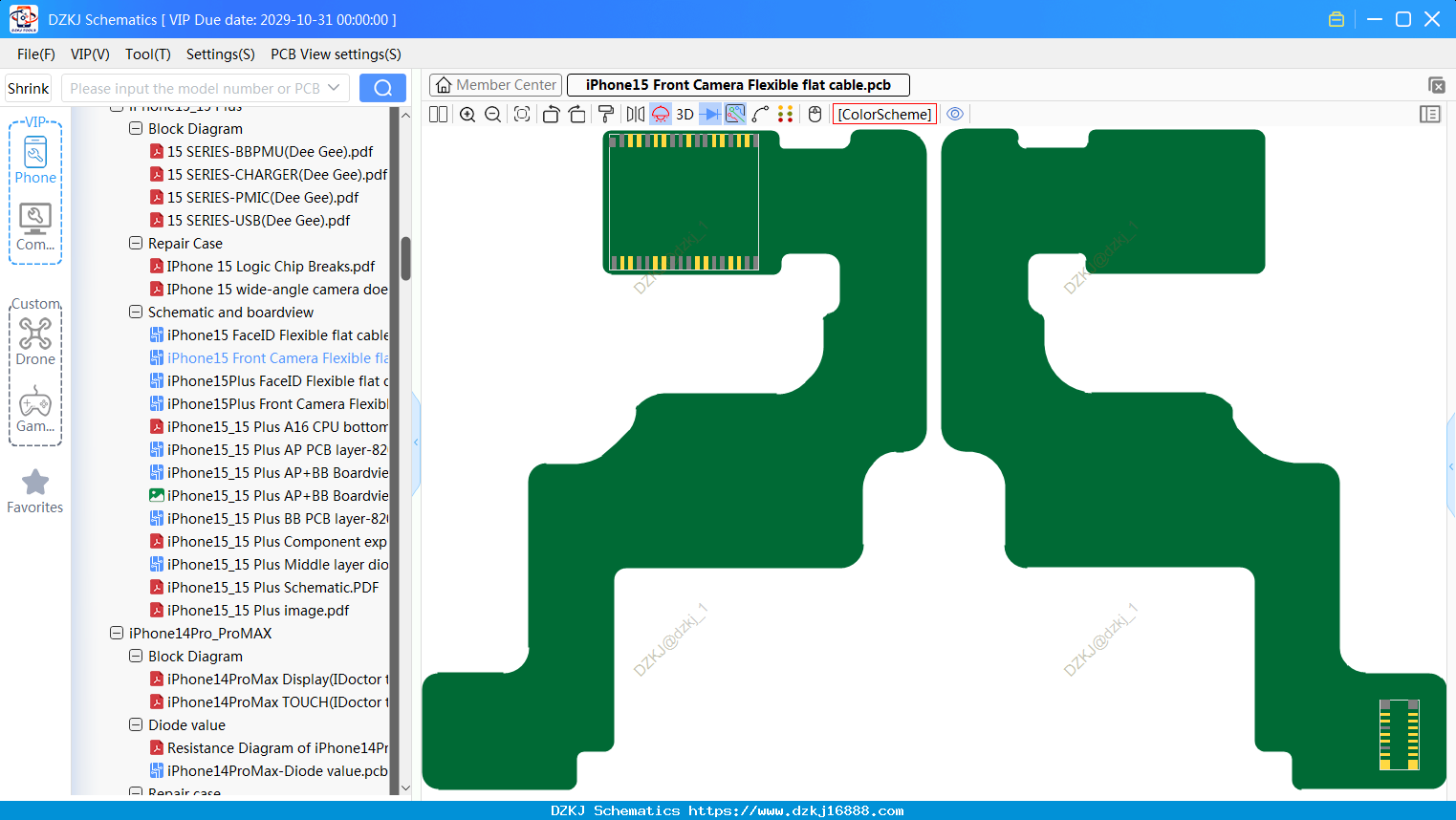Open iPhone15_15 Plus Schematic.PDF
This screenshot has width=1456, height=820.
click(x=264, y=588)
